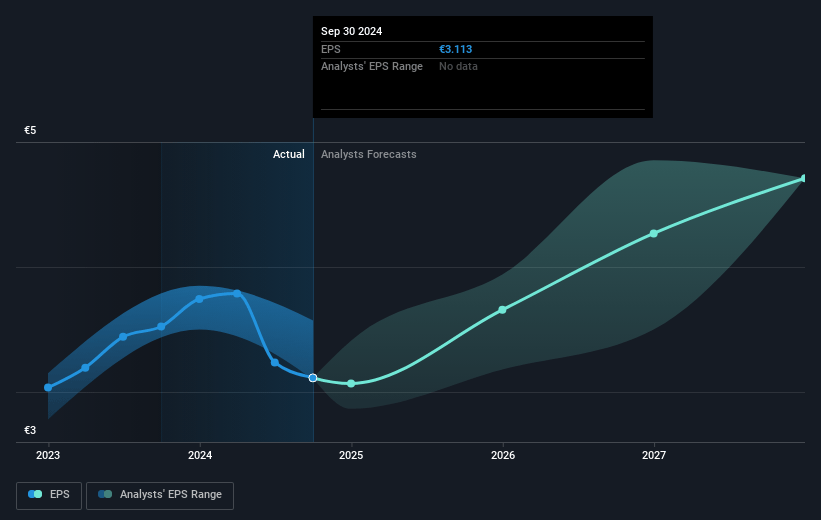
Task: Select the EPS point just before Sep 2024
Action: [275, 362]
